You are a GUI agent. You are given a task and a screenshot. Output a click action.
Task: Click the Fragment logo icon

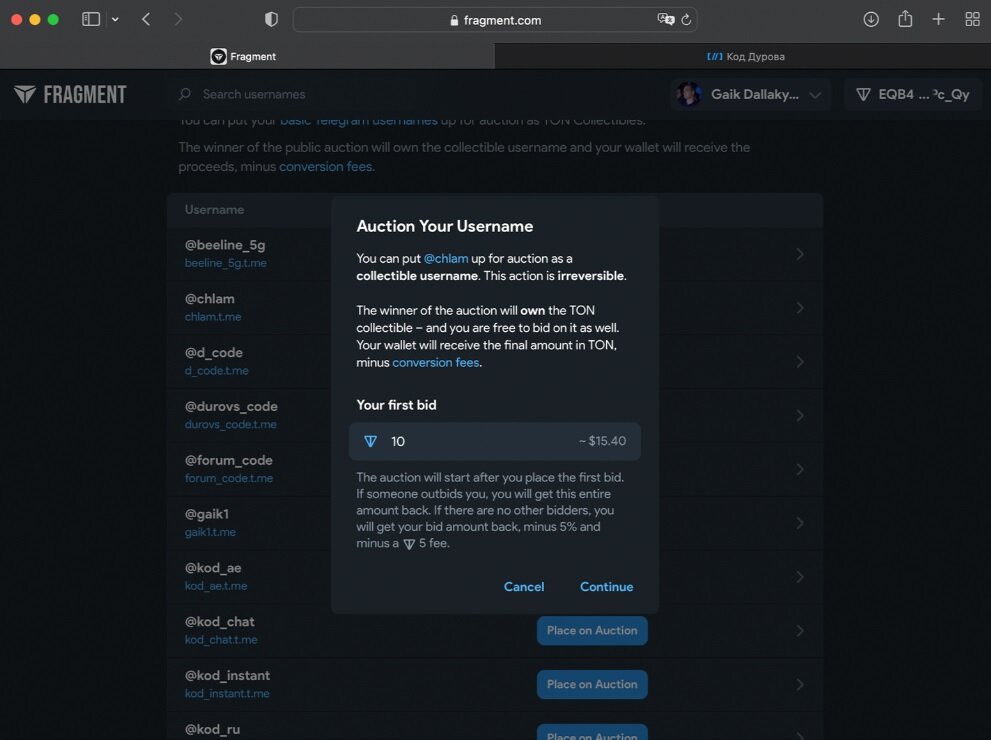point(25,94)
